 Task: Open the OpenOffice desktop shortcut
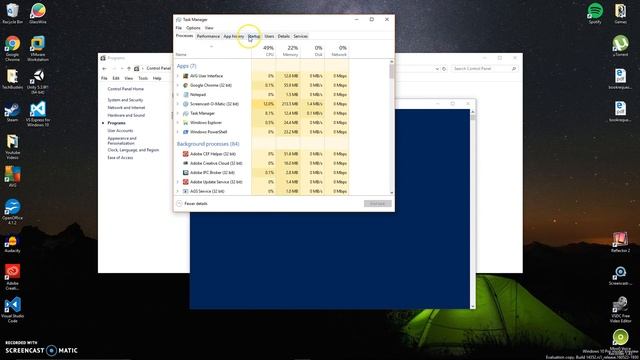pos(12,211)
